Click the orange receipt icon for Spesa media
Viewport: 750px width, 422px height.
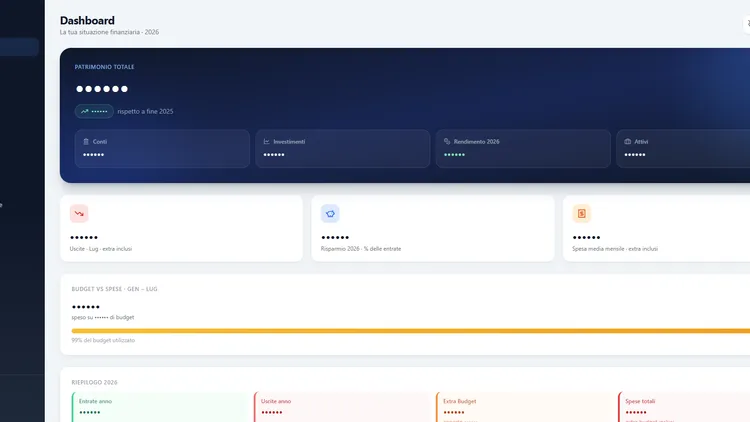pos(582,213)
